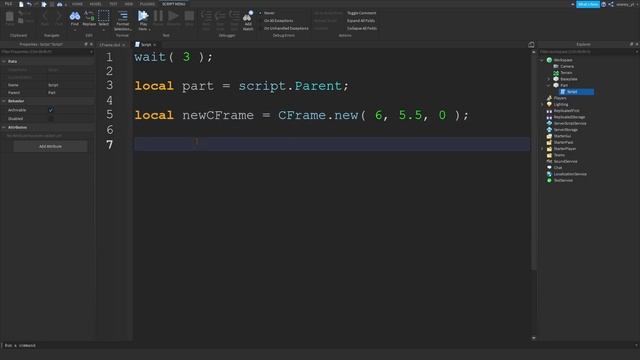Collapse the Data properties section
Image resolution: width=640 pixels, height=360 pixels.
(x=4, y=61)
